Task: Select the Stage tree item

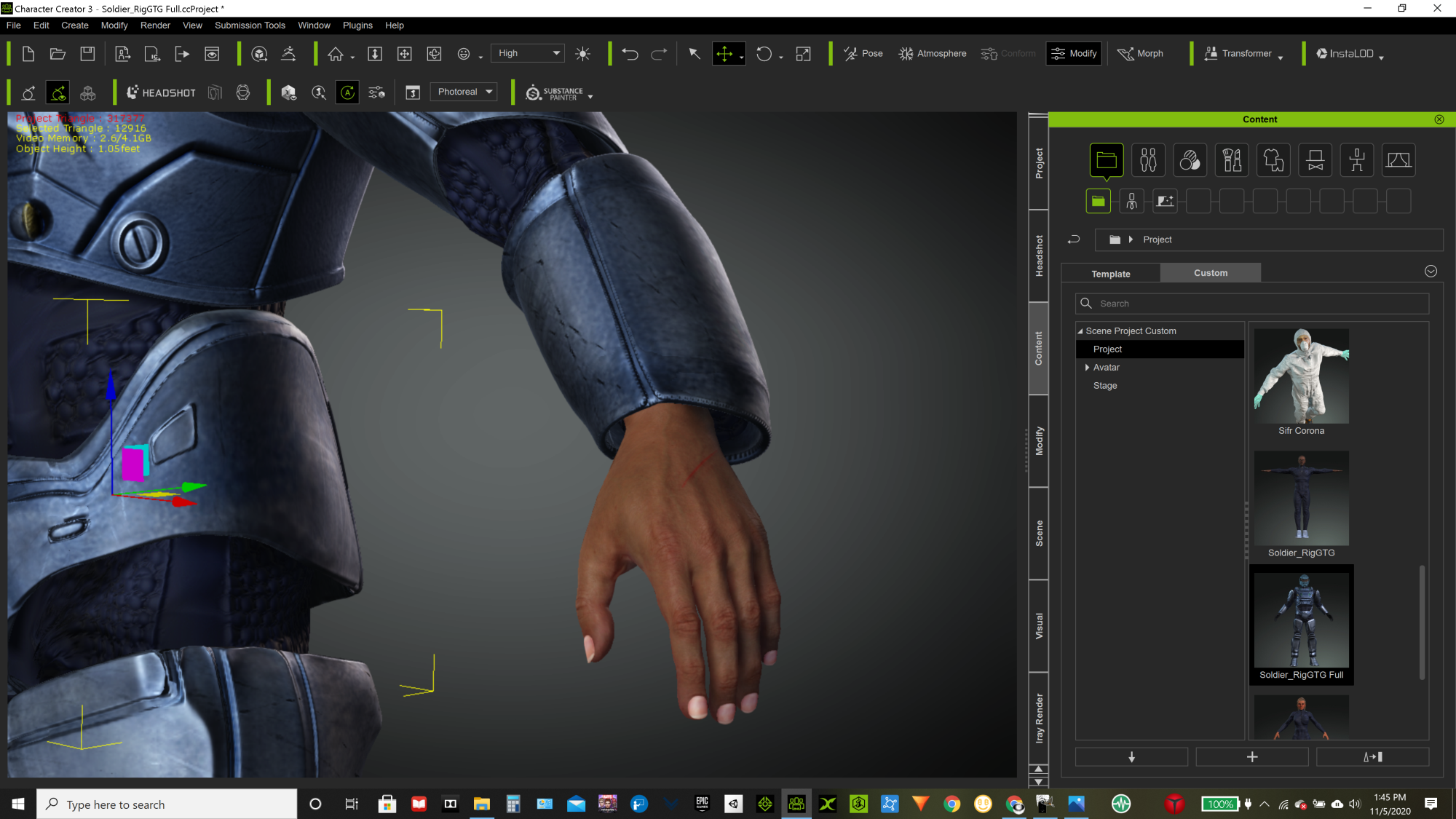Action: click(1104, 386)
